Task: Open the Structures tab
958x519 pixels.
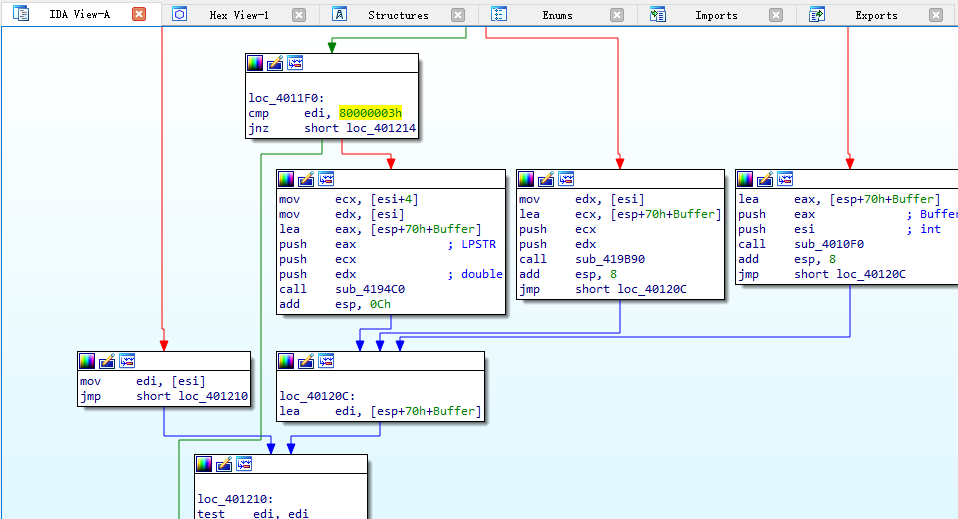Action: click(397, 15)
